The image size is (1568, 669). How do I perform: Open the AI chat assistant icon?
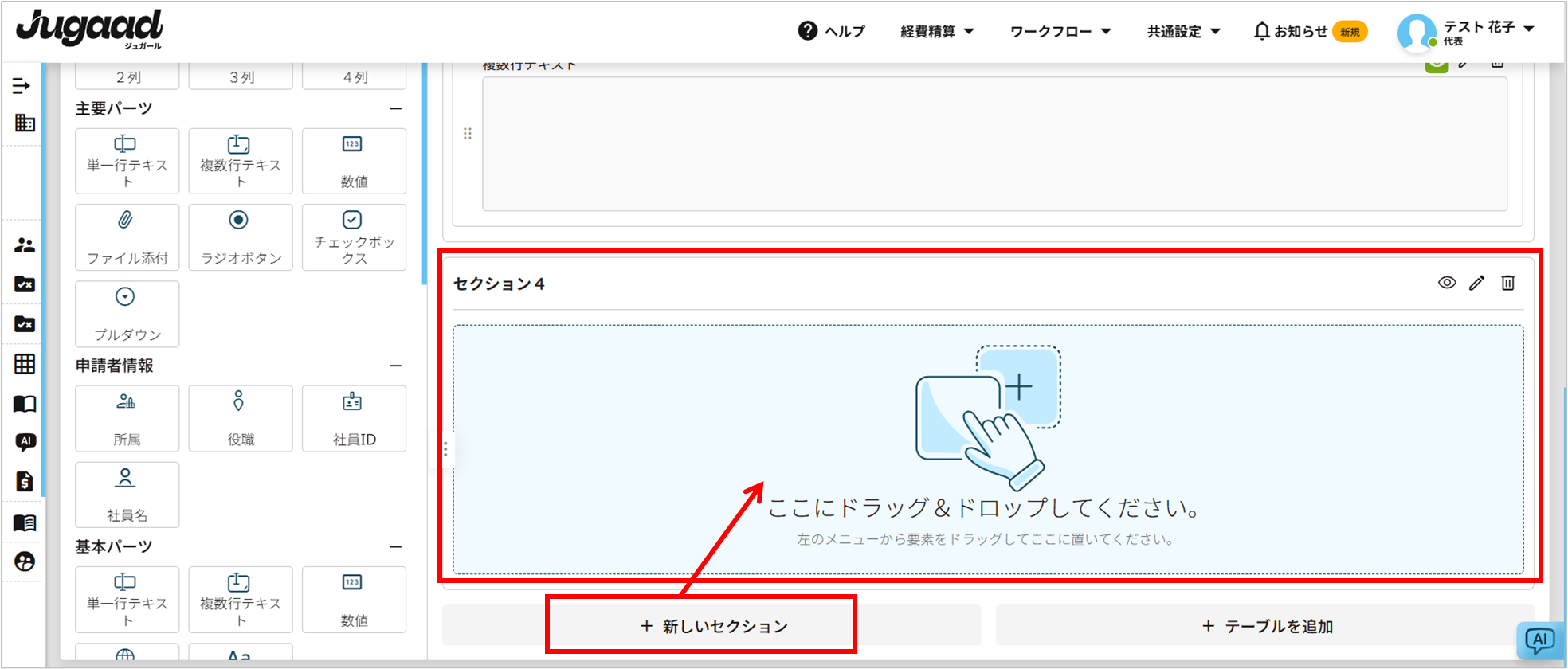(x=1539, y=640)
